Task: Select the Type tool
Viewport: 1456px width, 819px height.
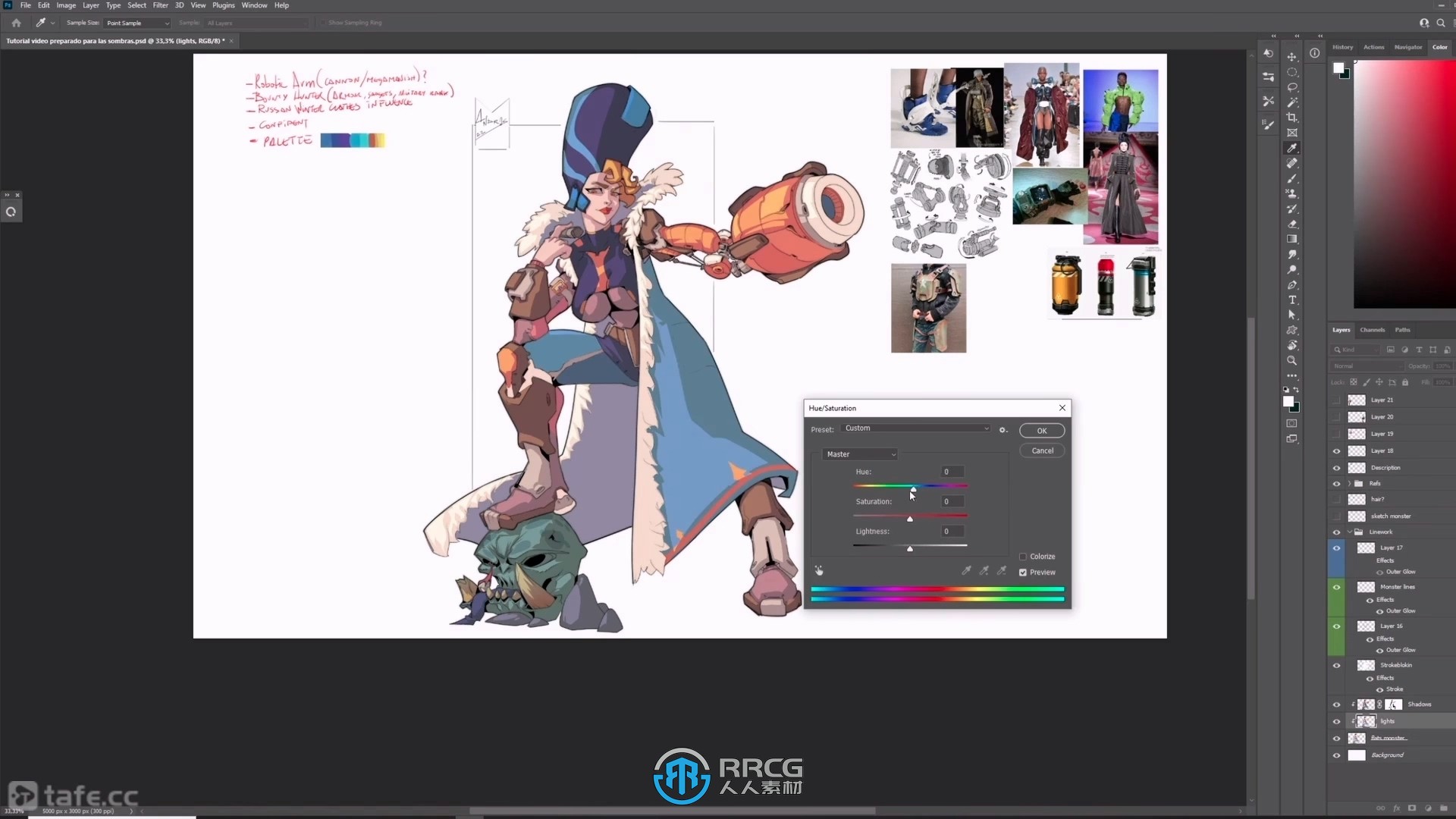Action: pyautogui.click(x=1292, y=300)
